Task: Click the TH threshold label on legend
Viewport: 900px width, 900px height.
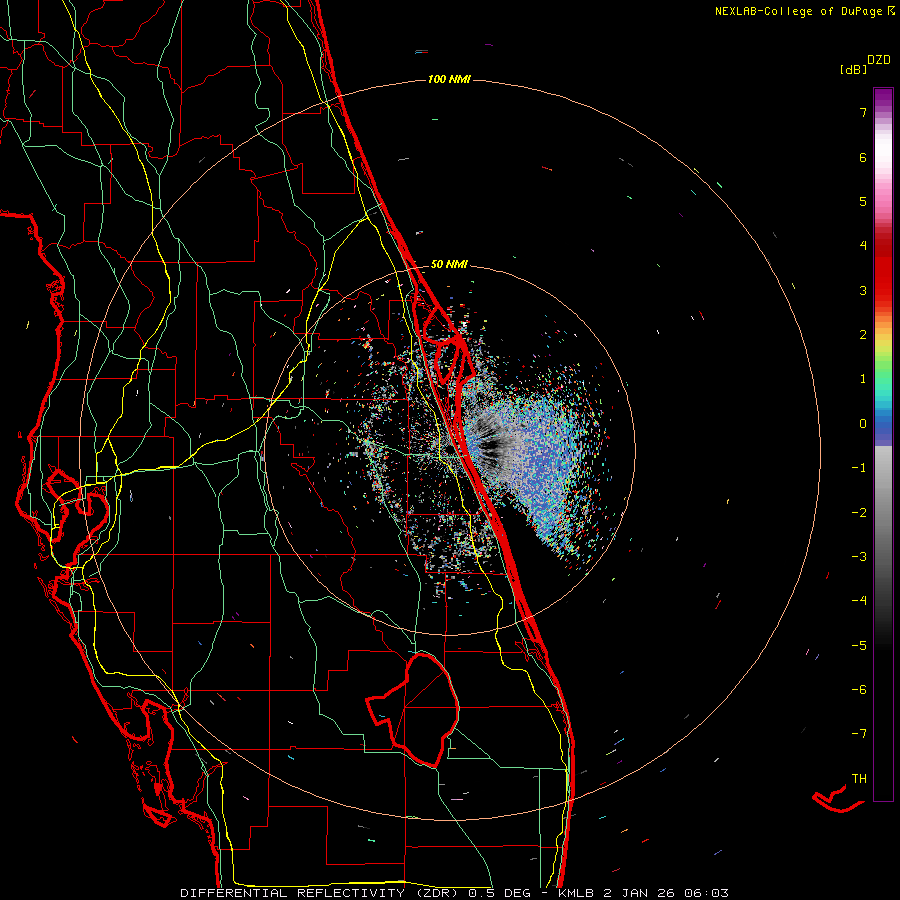Action: pyautogui.click(x=859, y=779)
